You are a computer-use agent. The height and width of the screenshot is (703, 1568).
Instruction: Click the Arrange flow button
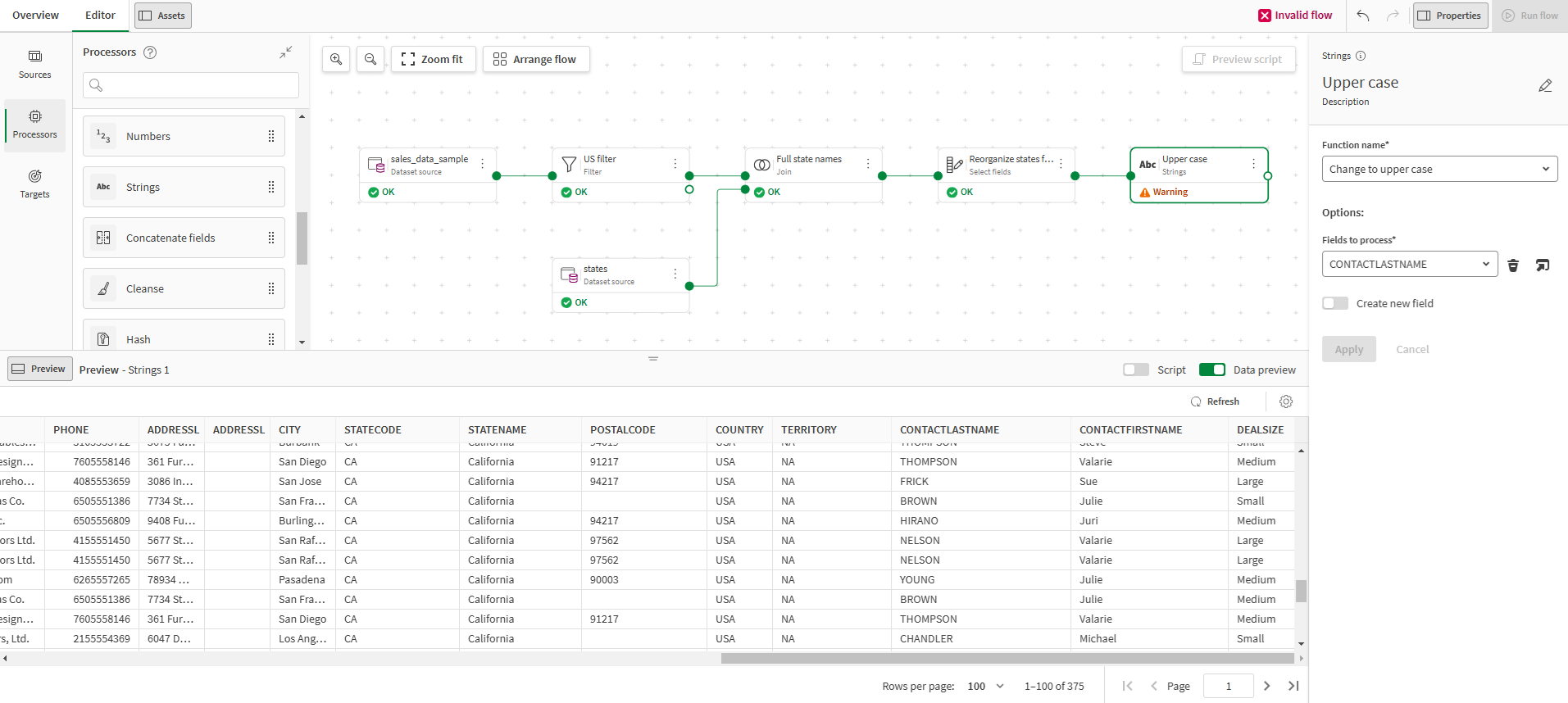[536, 59]
